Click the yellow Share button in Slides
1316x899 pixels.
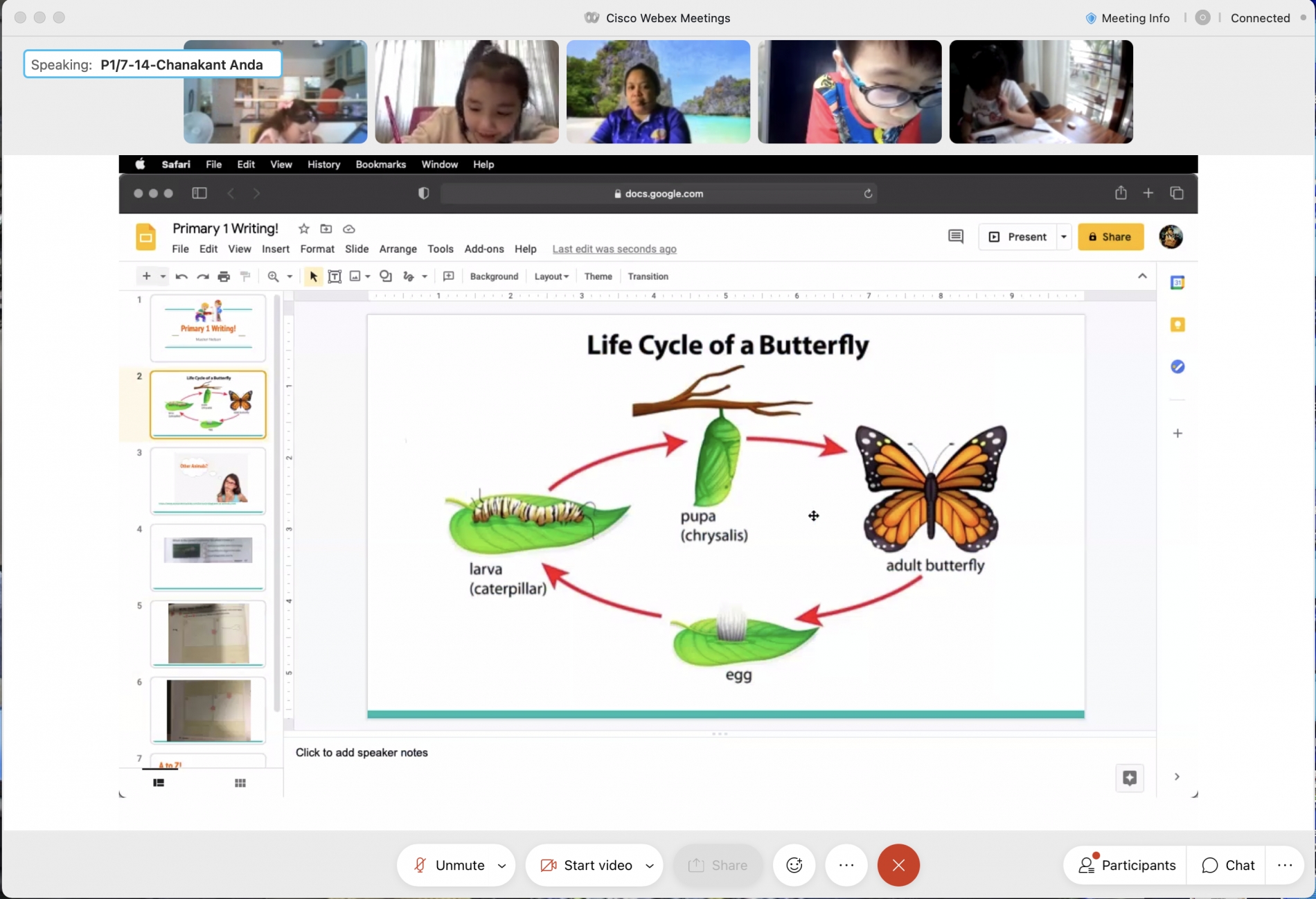pyautogui.click(x=1110, y=237)
